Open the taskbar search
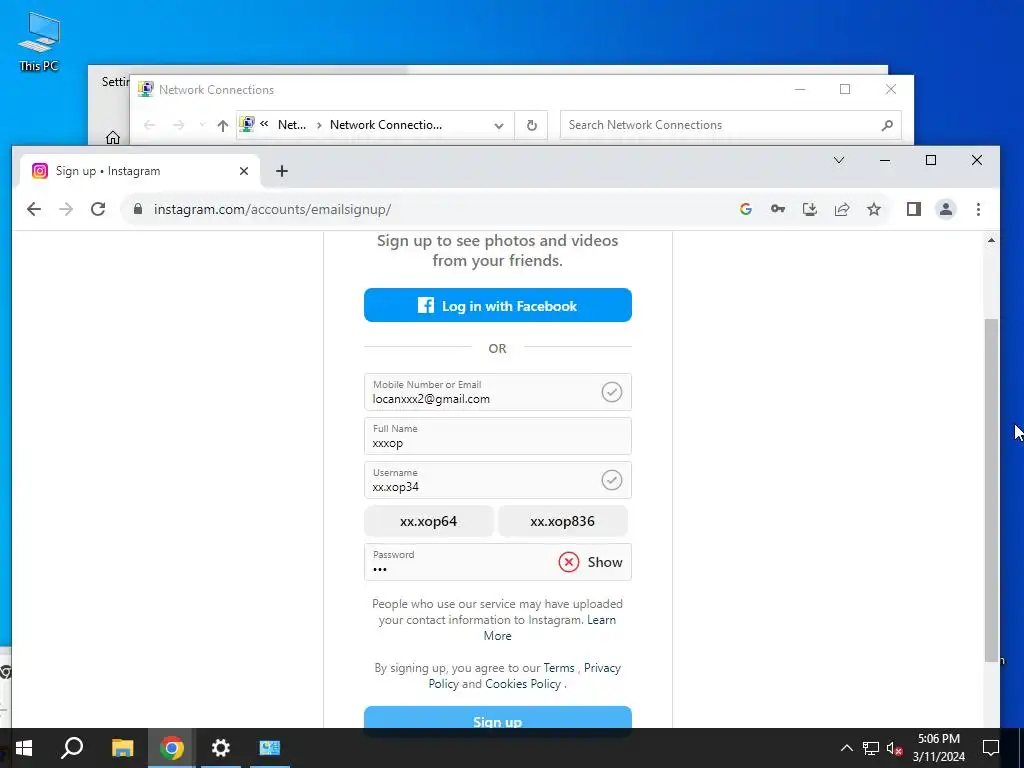 72,748
